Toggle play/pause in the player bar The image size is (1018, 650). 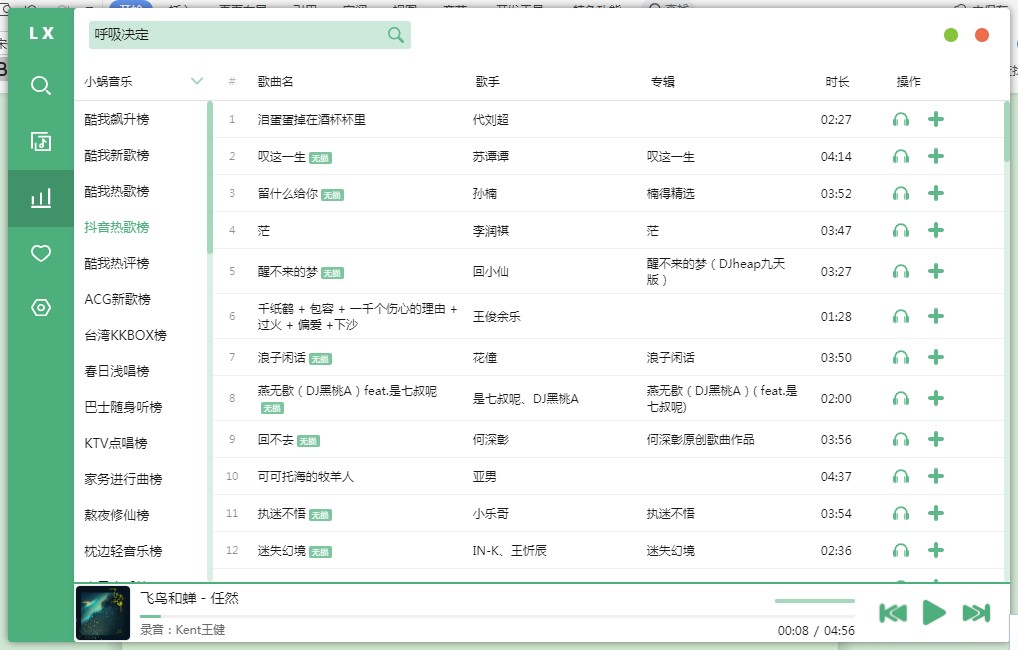pos(934,613)
